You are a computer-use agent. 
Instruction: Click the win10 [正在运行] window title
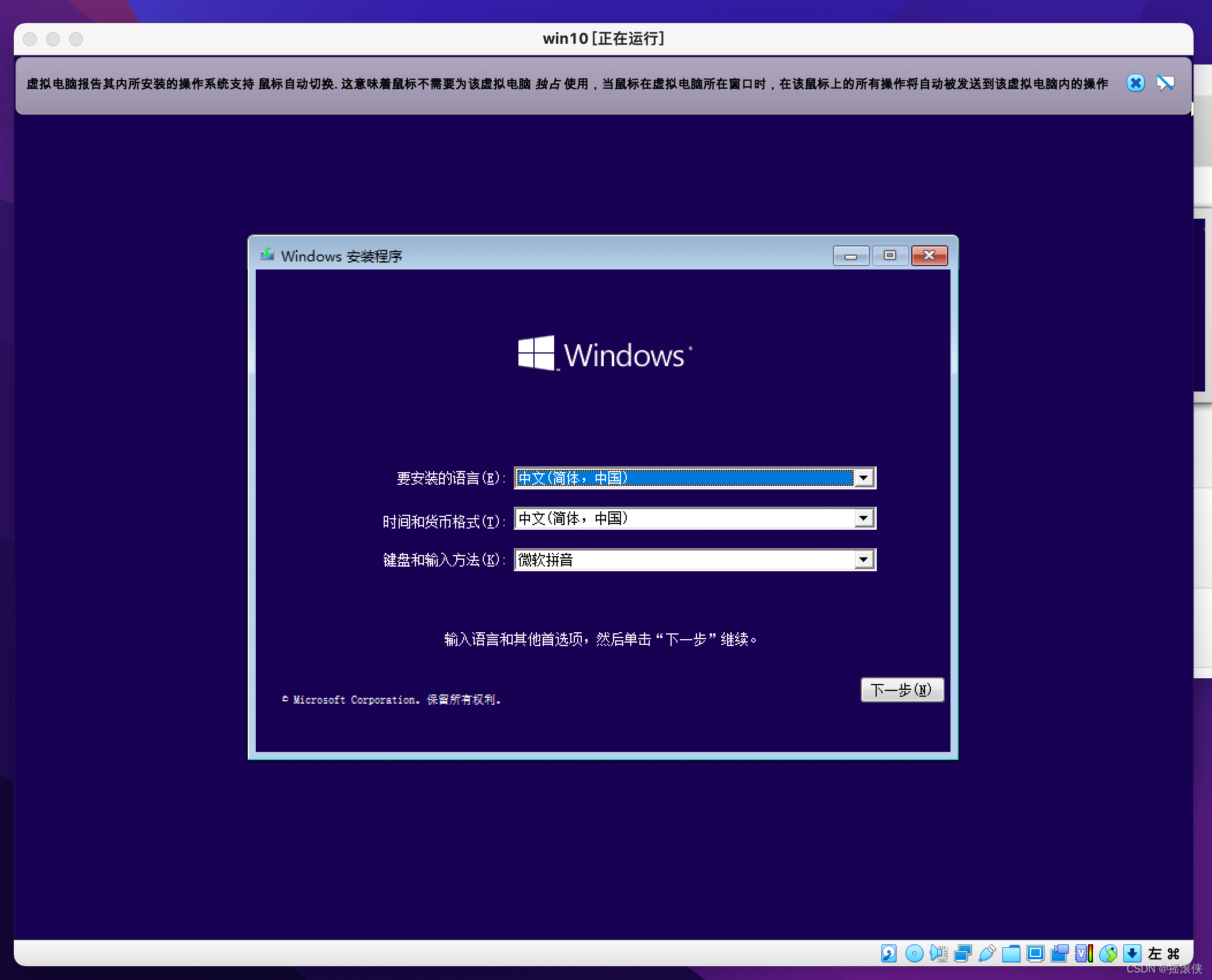pos(604,39)
